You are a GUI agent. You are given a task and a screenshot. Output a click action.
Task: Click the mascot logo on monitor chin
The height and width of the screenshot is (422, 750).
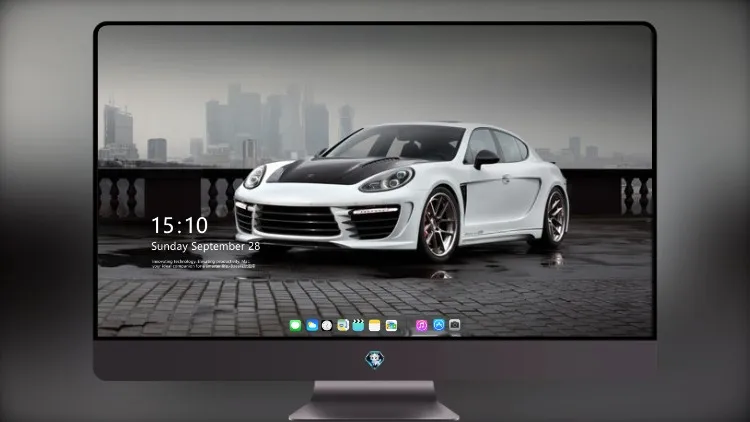375,359
